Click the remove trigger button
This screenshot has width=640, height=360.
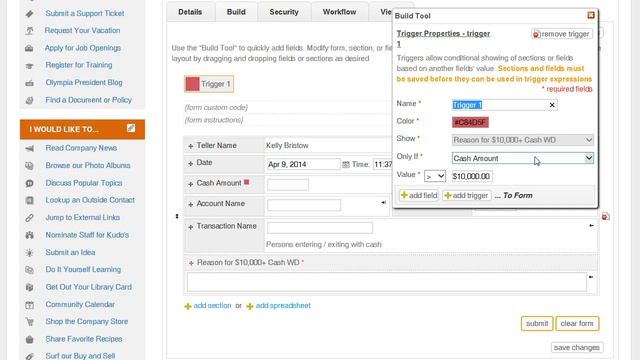tap(562, 34)
